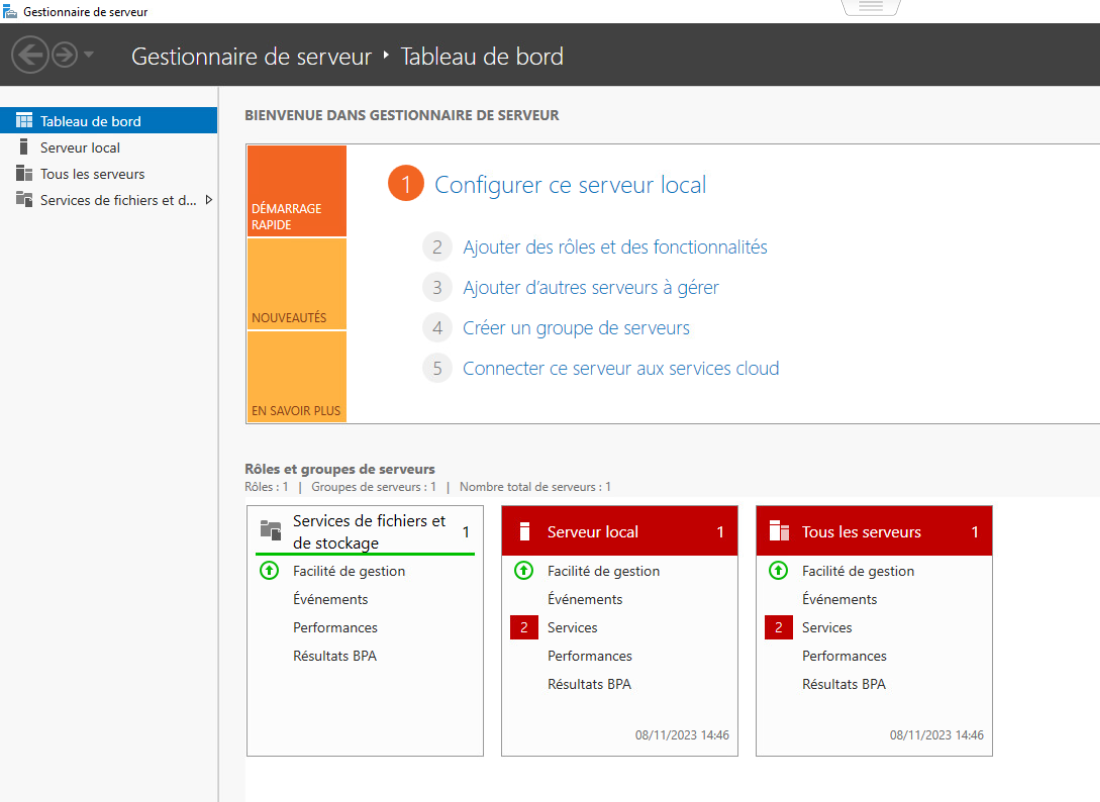
Task: Open Services in Tous les serveurs tile
Action: (x=827, y=627)
